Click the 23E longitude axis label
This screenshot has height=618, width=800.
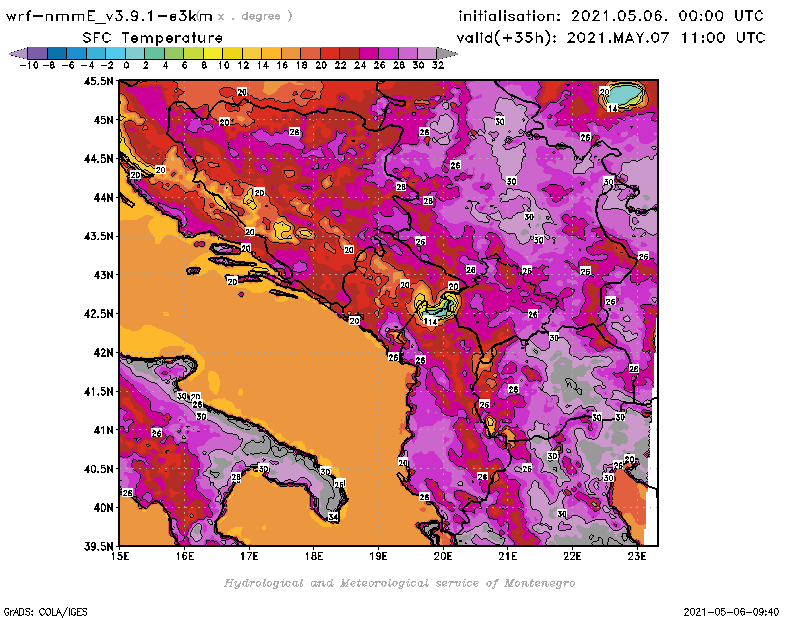click(636, 555)
